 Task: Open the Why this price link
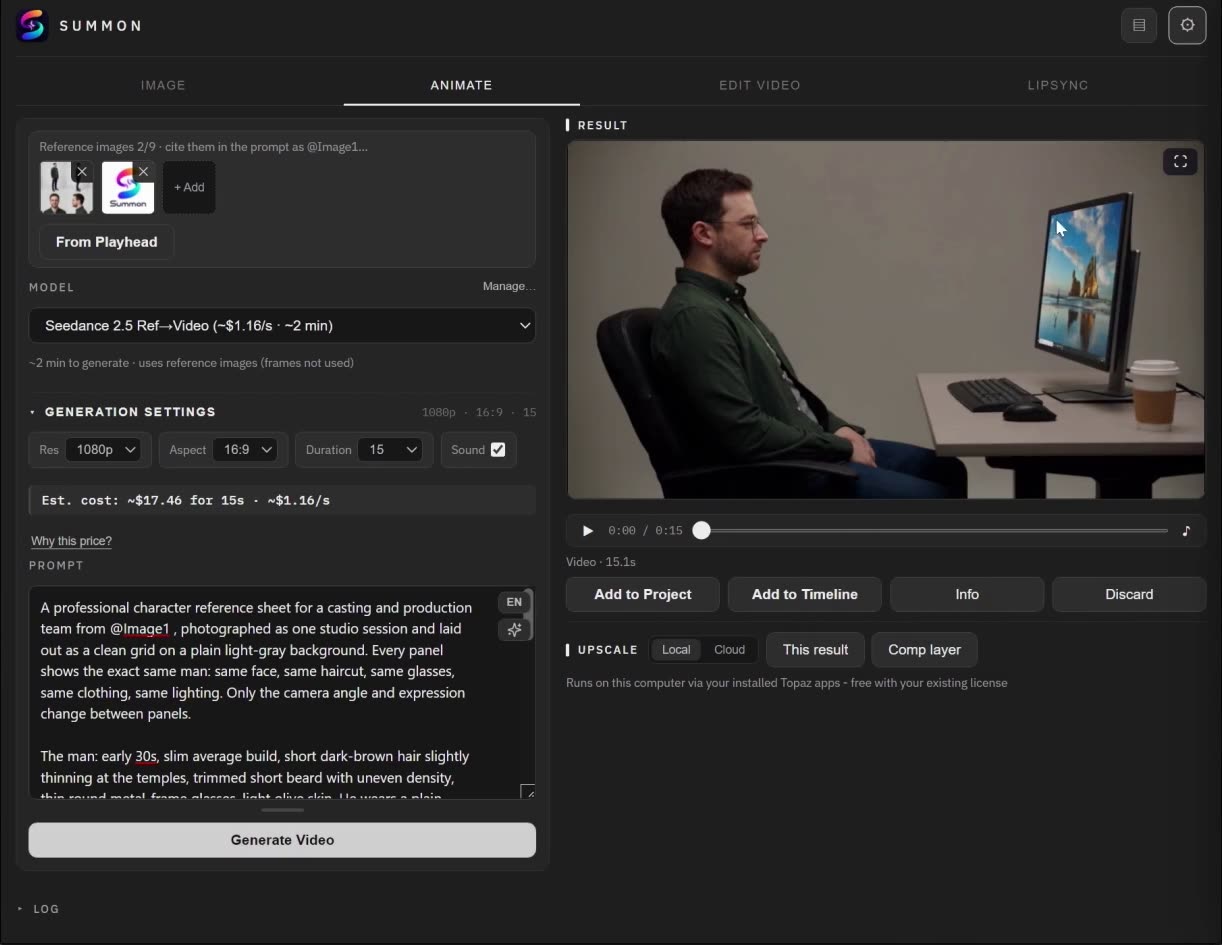71,541
